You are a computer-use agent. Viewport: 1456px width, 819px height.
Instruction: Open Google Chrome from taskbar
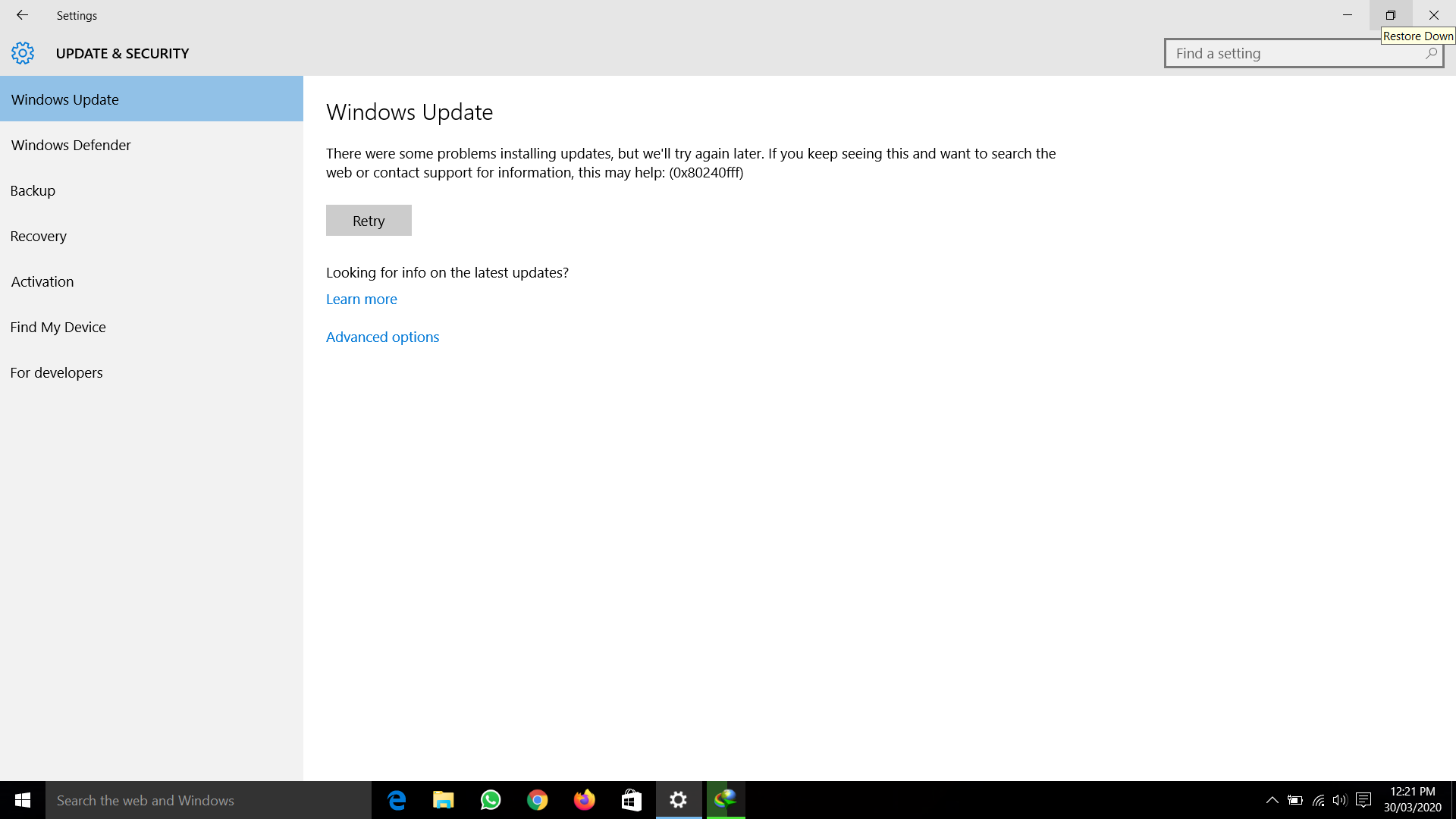pyautogui.click(x=538, y=800)
